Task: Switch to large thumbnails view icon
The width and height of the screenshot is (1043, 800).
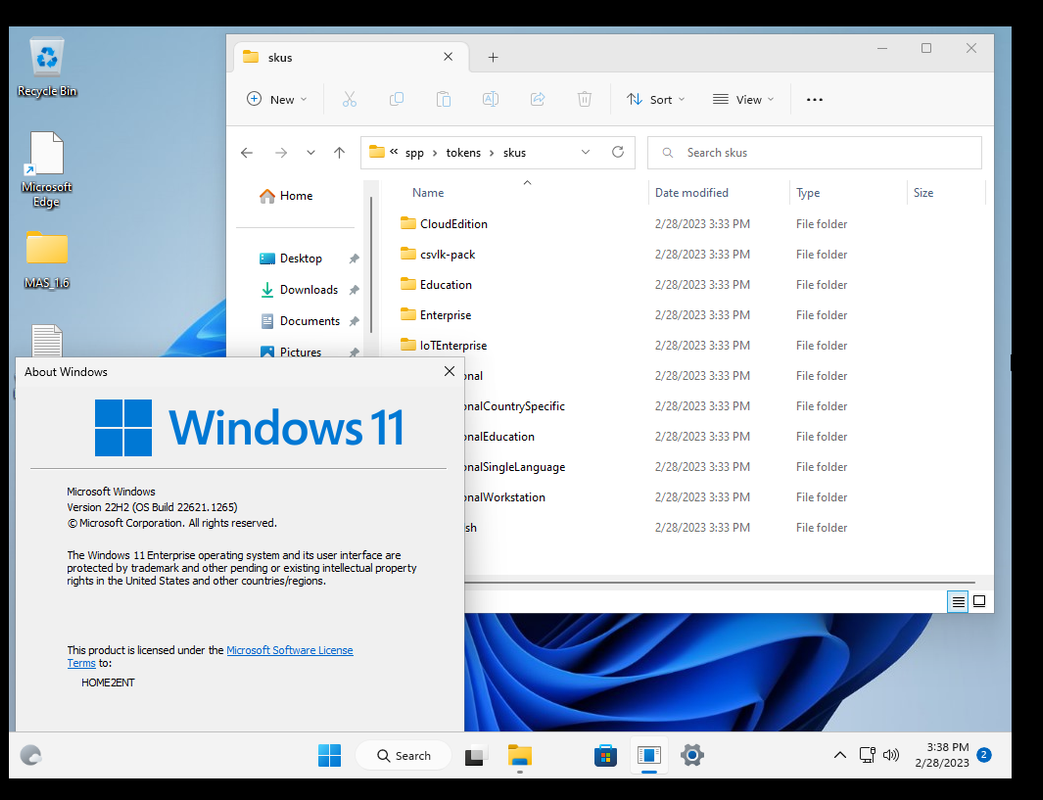Action: pyautogui.click(x=979, y=601)
